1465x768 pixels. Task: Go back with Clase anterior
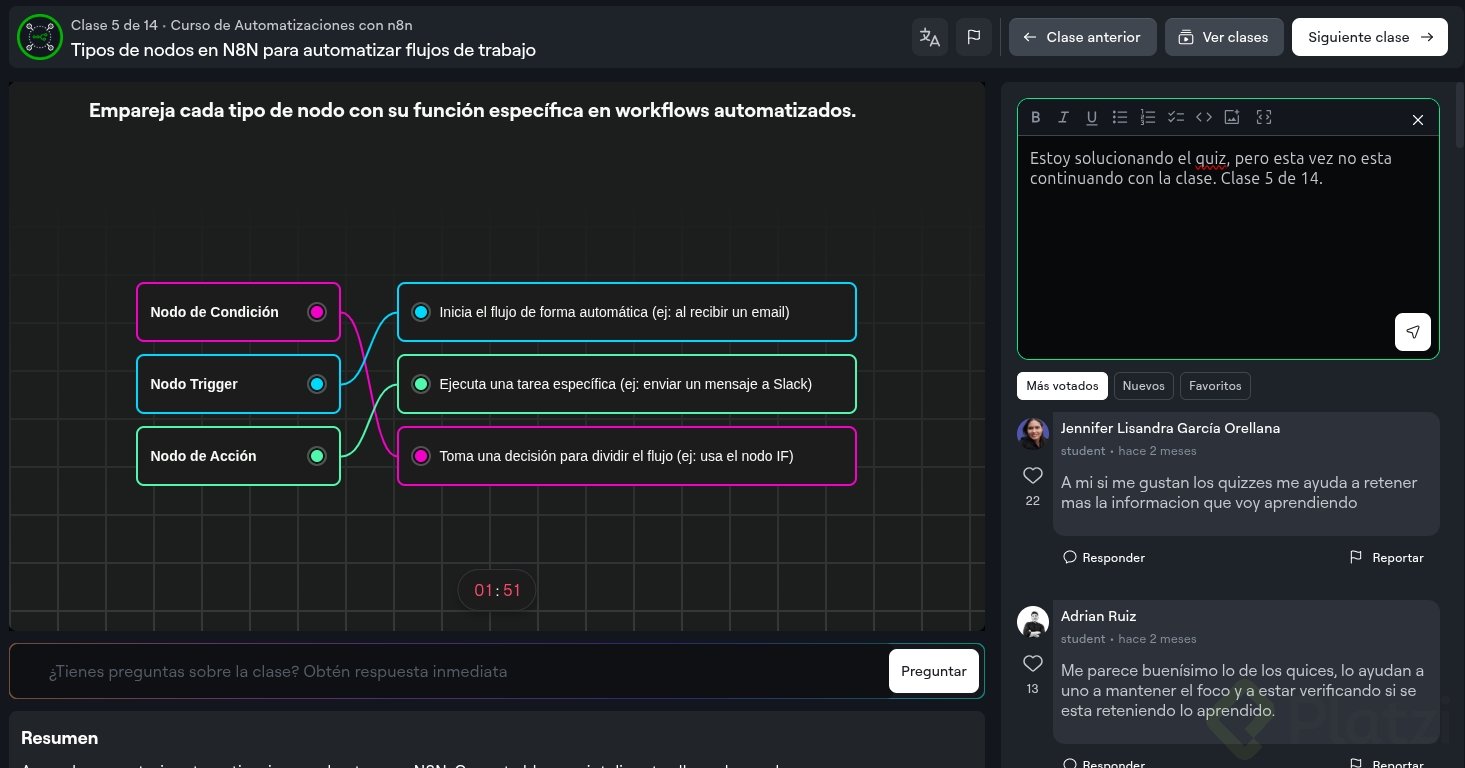click(1082, 37)
